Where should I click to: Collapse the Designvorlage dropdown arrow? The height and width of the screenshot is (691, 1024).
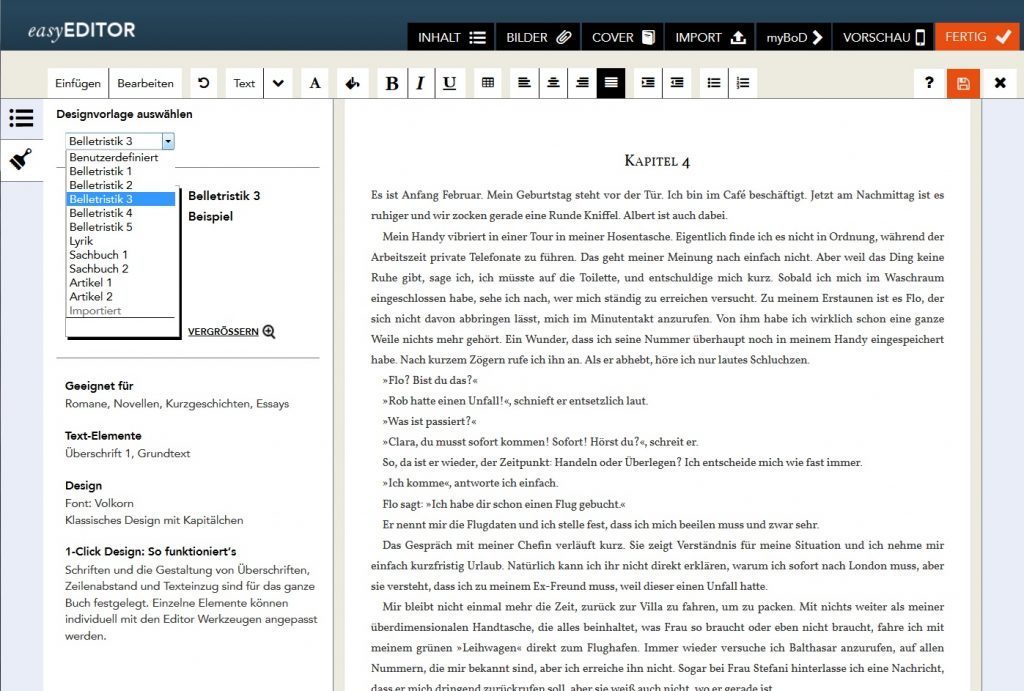coord(168,141)
